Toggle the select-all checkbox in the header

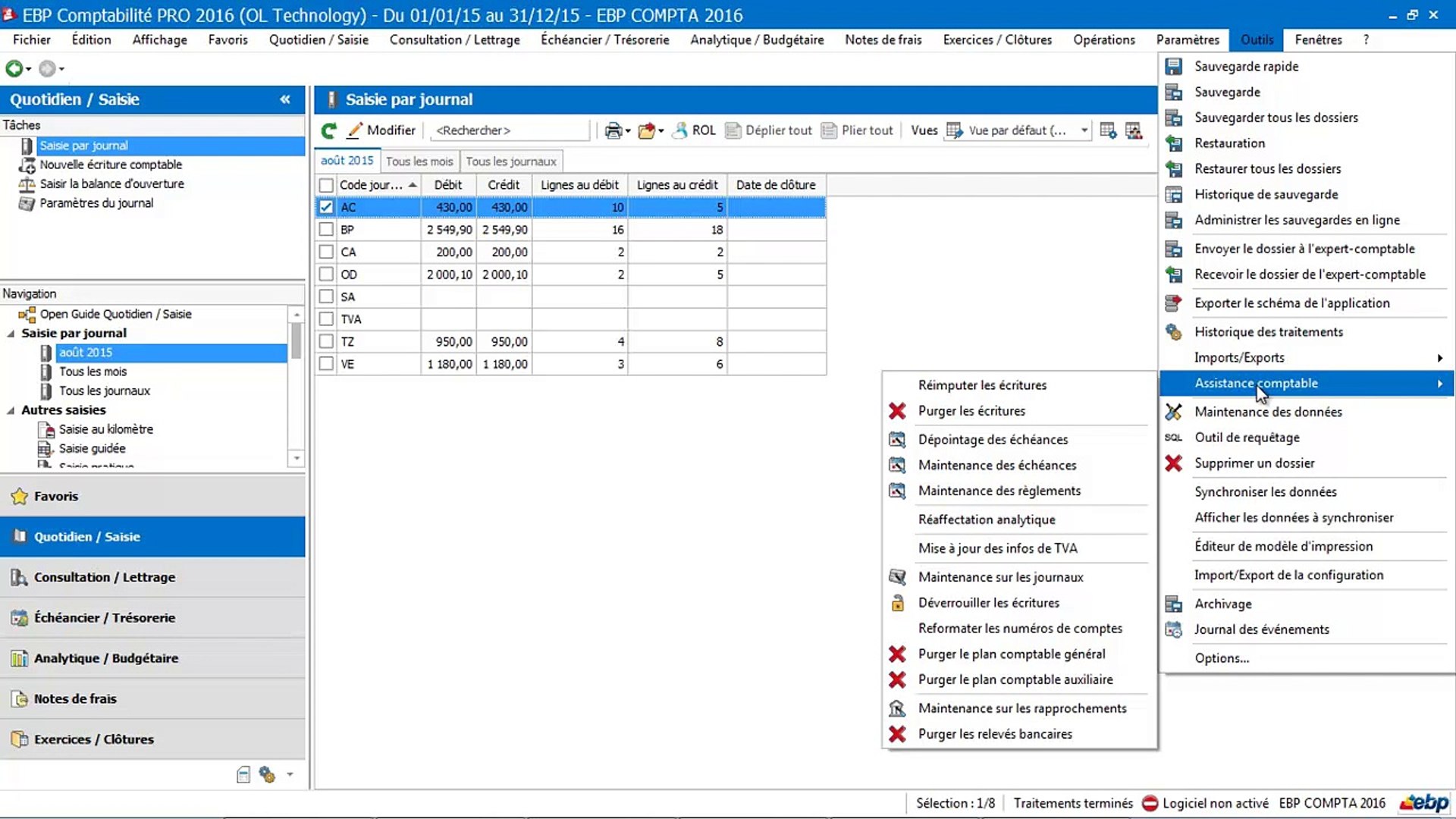[x=326, y=185]
